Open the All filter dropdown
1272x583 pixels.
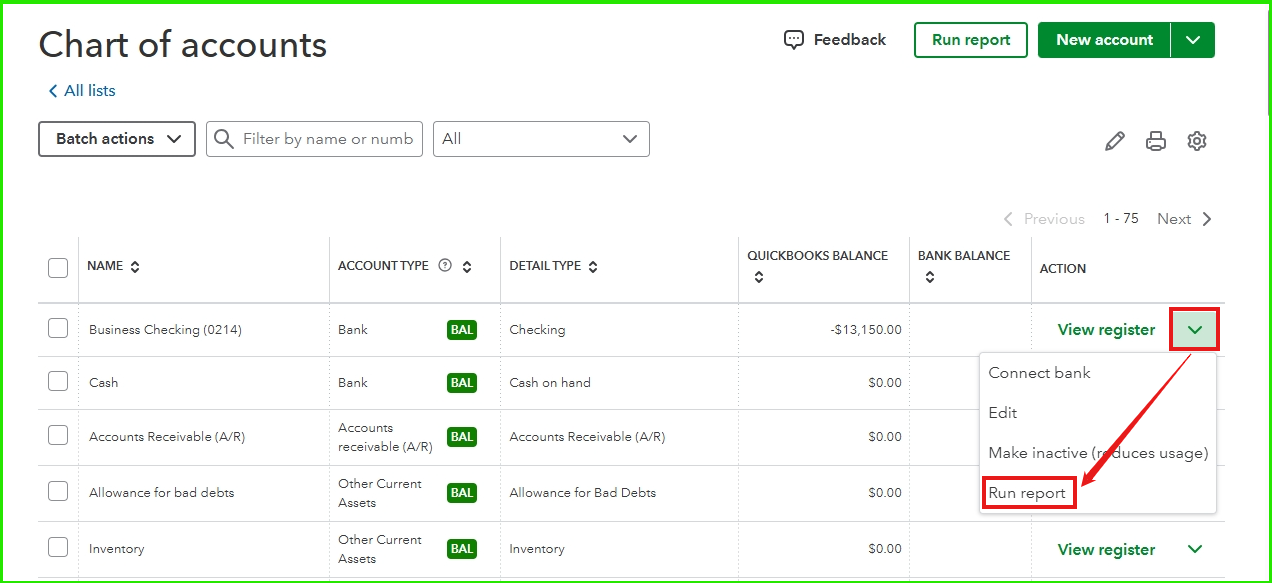point(541,139)
